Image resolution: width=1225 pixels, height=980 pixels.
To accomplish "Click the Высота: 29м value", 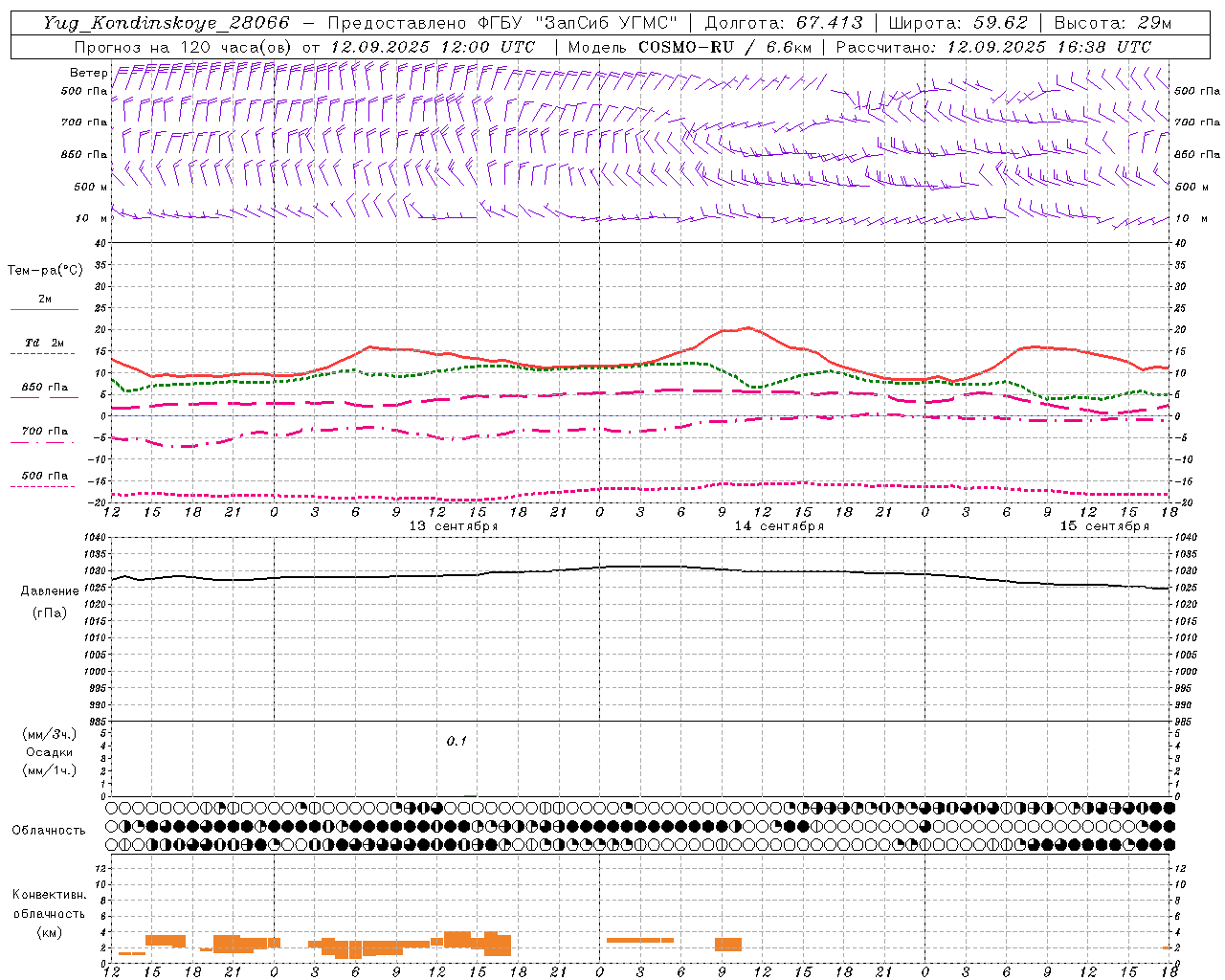I will (x=1113, y=23).
